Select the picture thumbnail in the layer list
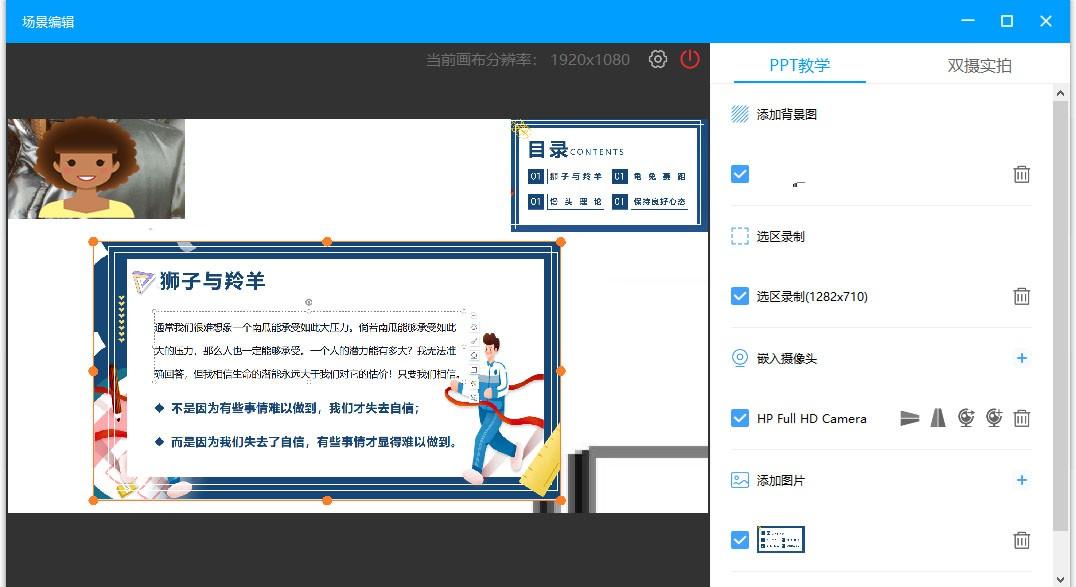1076x587 pixels. coord(781,540)
